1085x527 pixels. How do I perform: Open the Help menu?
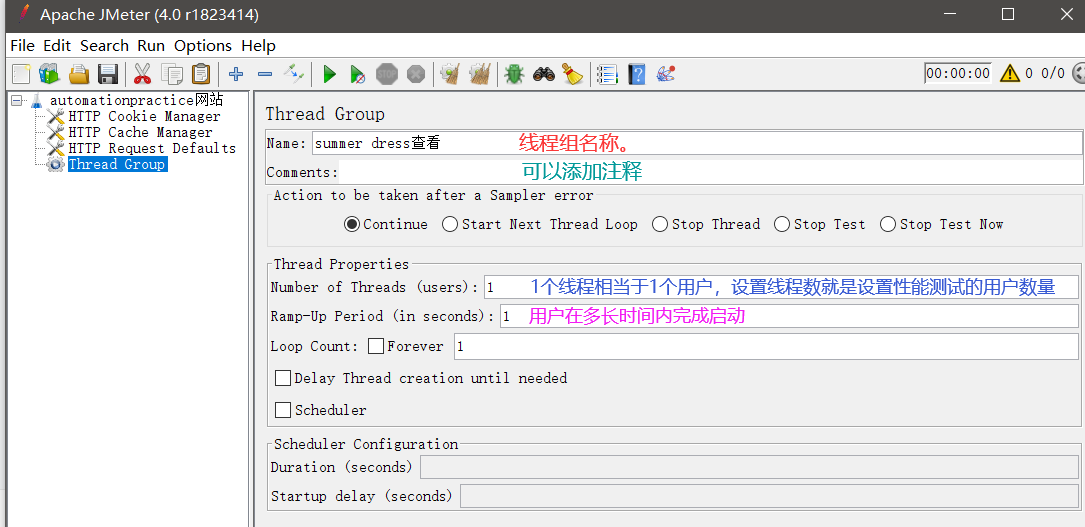pyautogui.click(x=259, y=46)
